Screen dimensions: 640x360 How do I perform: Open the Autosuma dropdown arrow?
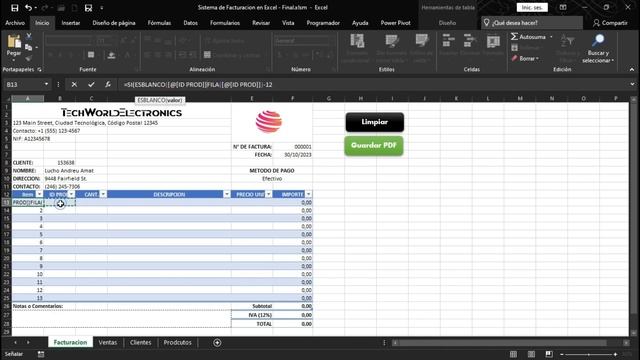[551, 37]
